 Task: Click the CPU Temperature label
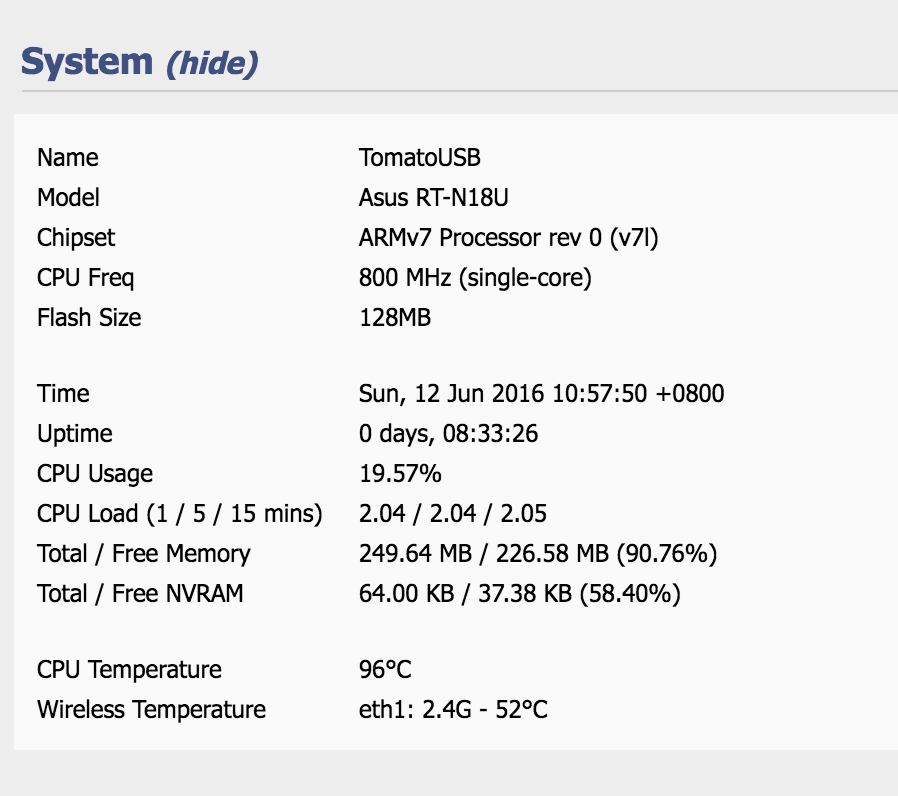click(129, 670)
